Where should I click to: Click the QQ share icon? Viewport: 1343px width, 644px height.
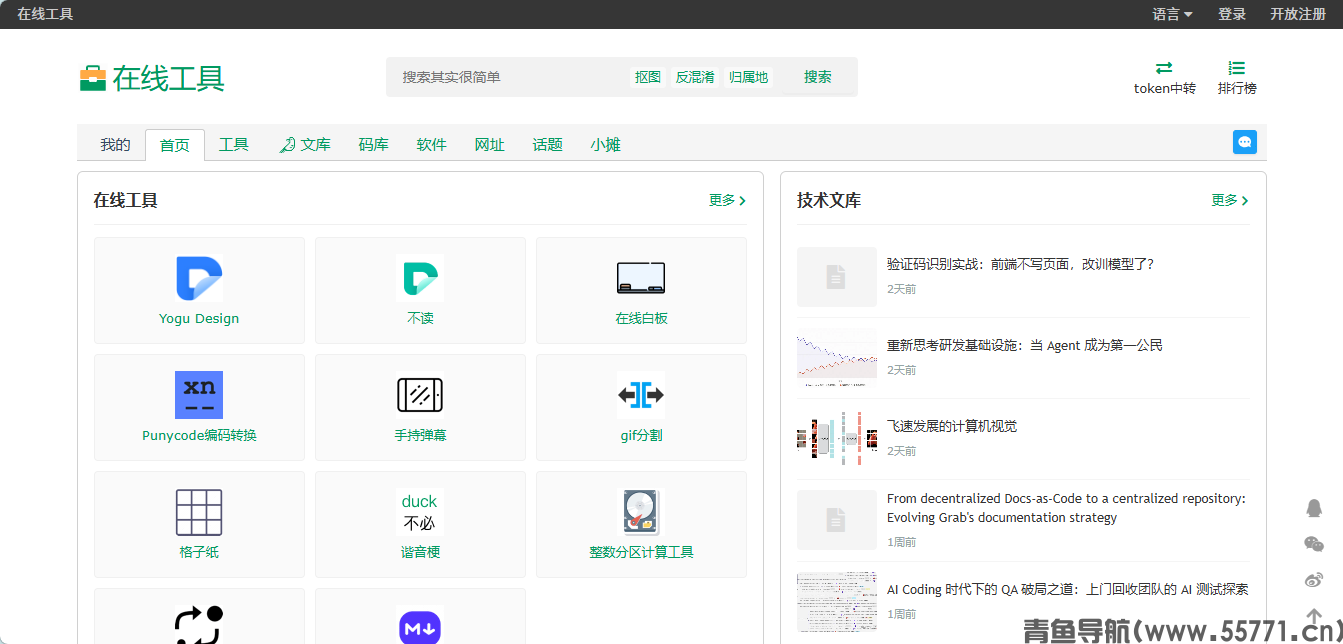(x=1314, y=508)
